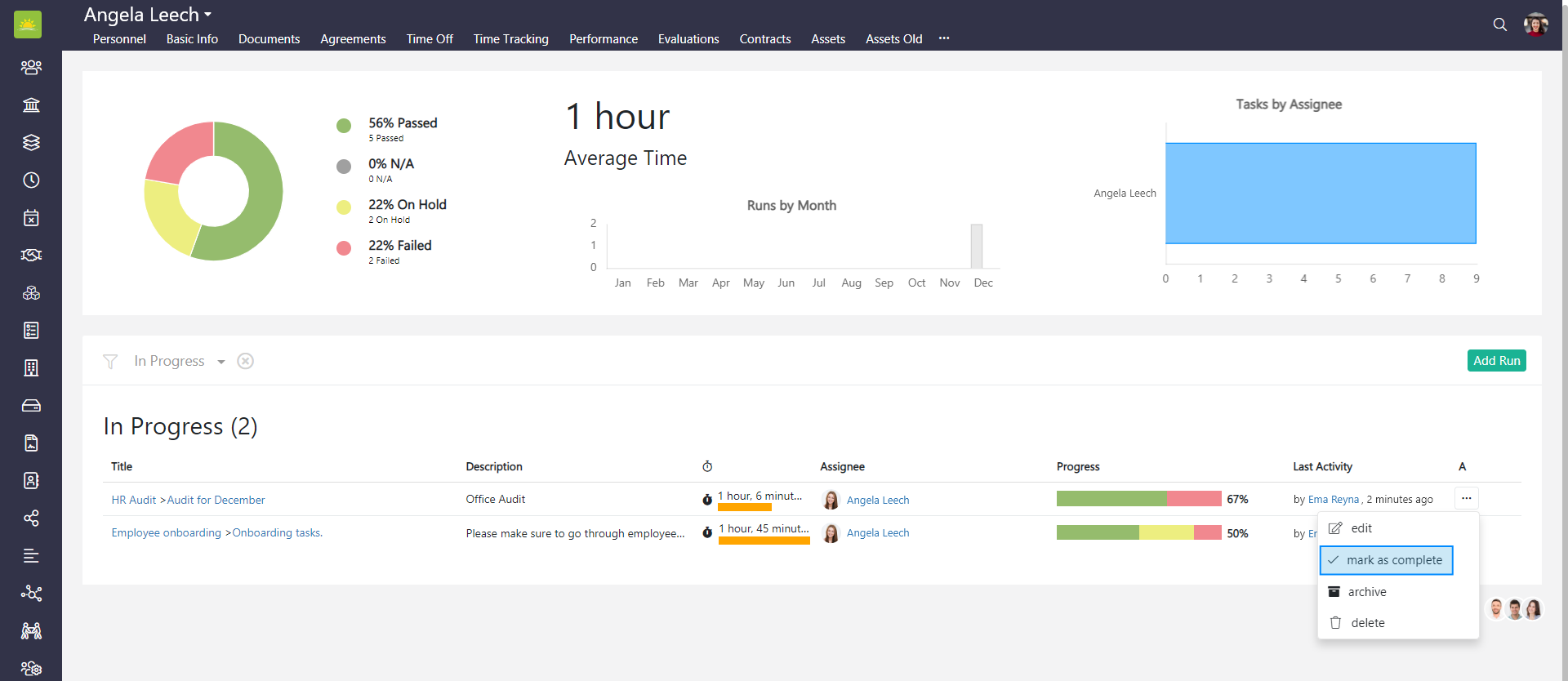1568x681 pixels.
Task: Expand more tabs via top ellipsis
Action: (944, 38)
